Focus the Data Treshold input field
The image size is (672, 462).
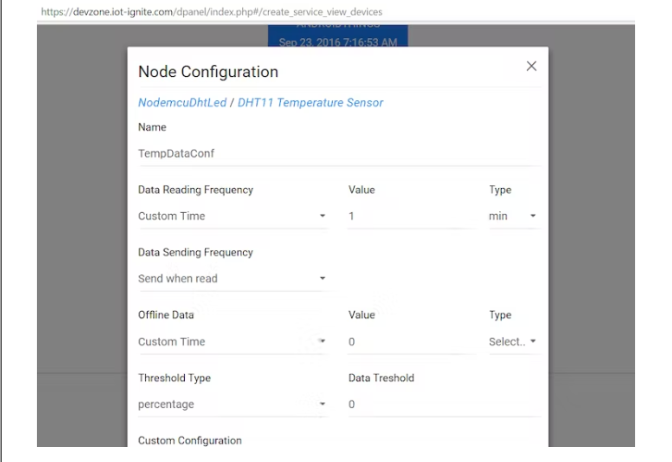(x=443, y=404)
